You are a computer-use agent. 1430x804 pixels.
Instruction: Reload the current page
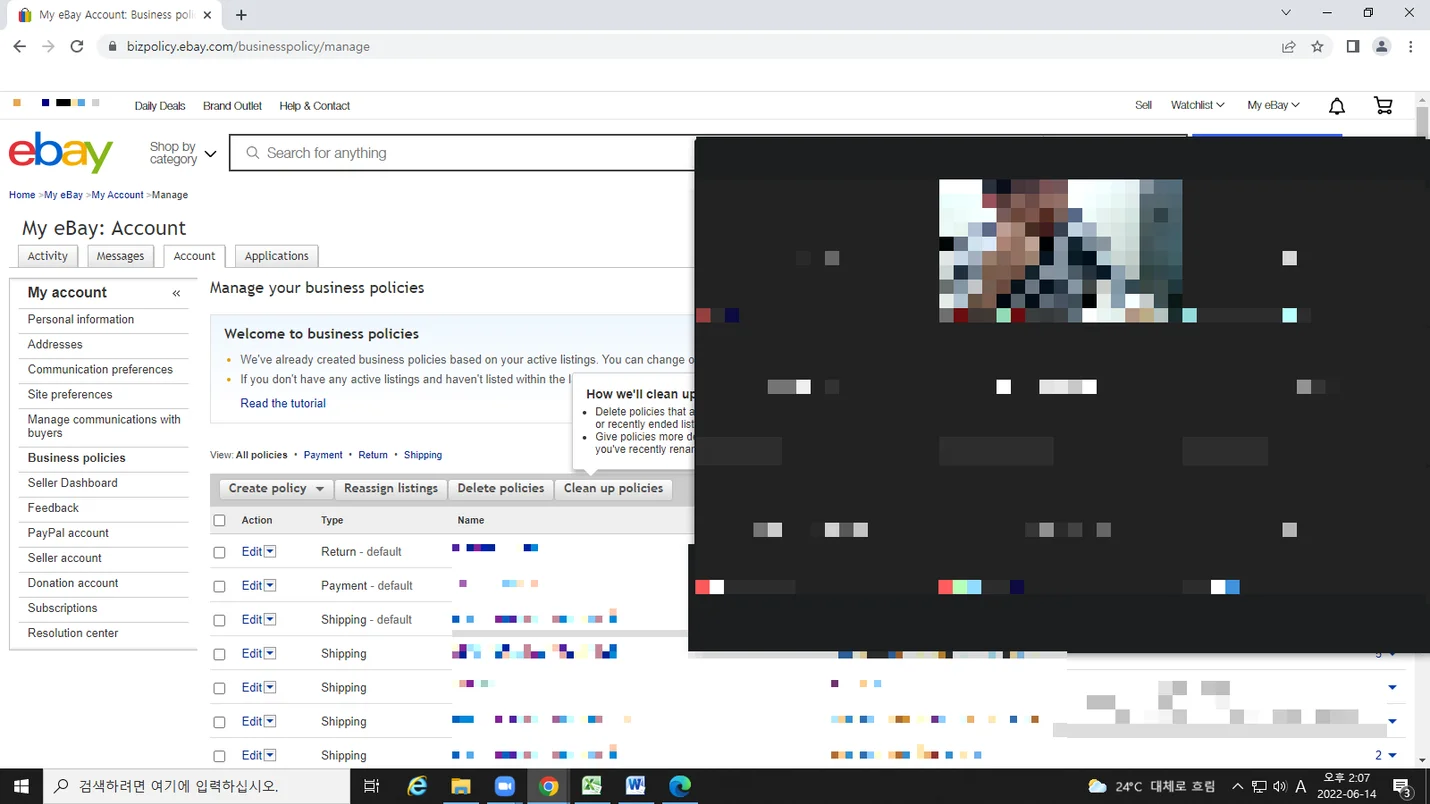[x=77, y=46]
